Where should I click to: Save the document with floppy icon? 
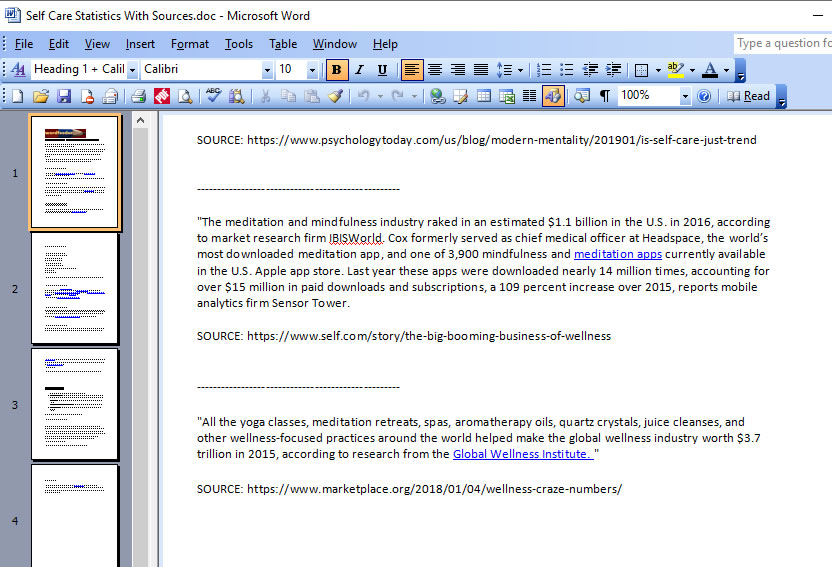[64, 96]
